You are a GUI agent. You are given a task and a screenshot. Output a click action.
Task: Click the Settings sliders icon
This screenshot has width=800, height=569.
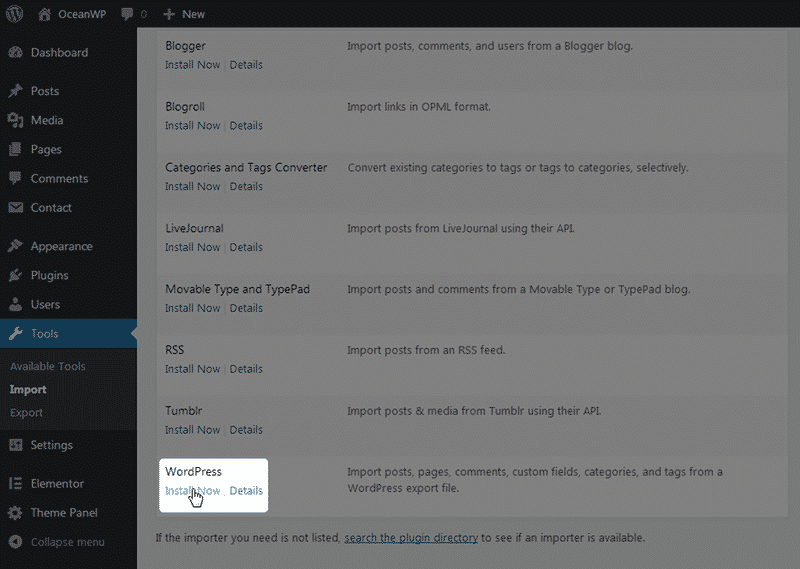pos(15,445)
